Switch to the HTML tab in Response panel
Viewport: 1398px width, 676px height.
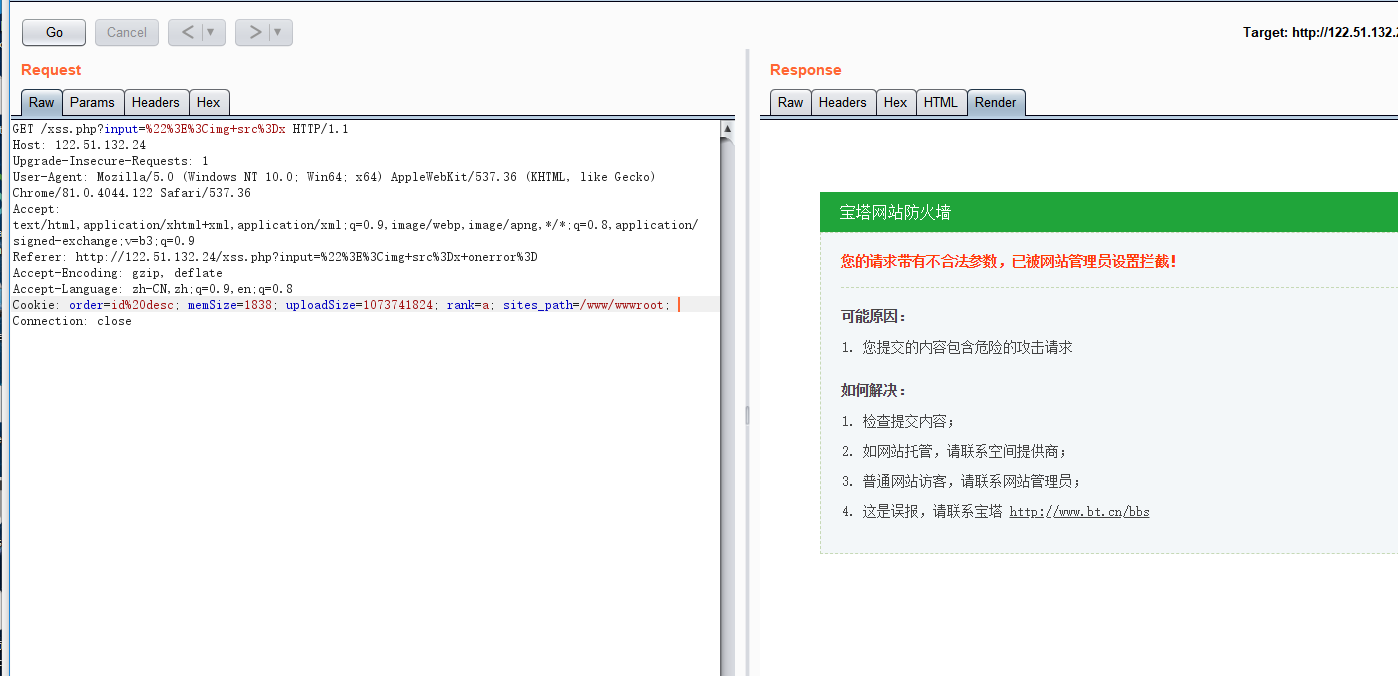941,101
